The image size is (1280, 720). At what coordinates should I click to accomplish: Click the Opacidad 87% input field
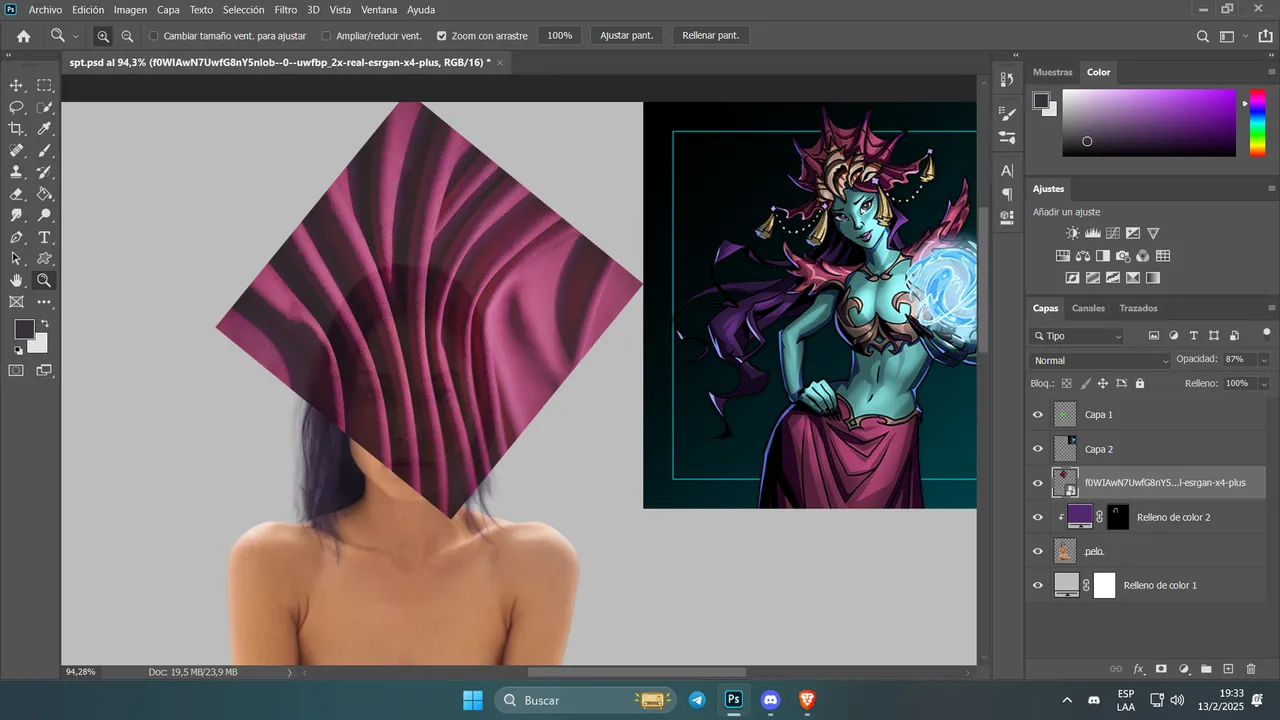click(1238, 360)
